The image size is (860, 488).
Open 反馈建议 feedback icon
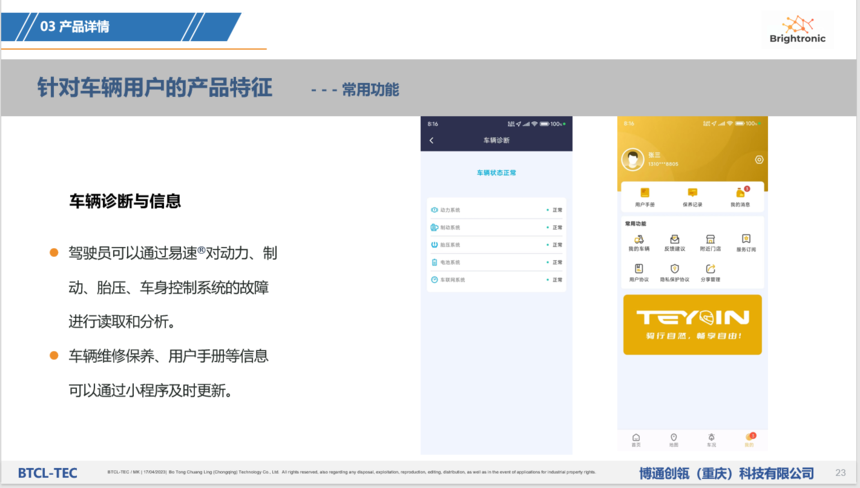pos(675,239)
